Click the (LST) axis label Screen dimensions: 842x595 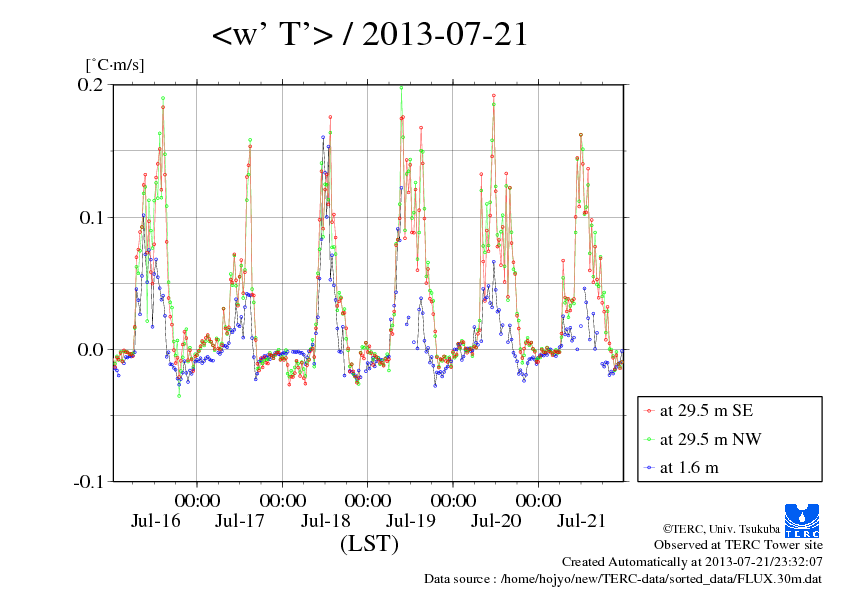coord(369,543)
